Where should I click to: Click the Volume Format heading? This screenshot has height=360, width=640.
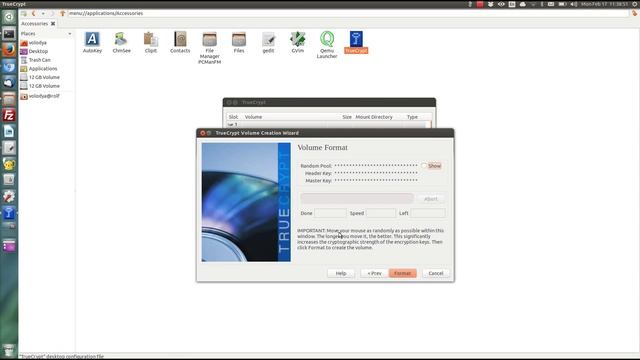[322, 147]
